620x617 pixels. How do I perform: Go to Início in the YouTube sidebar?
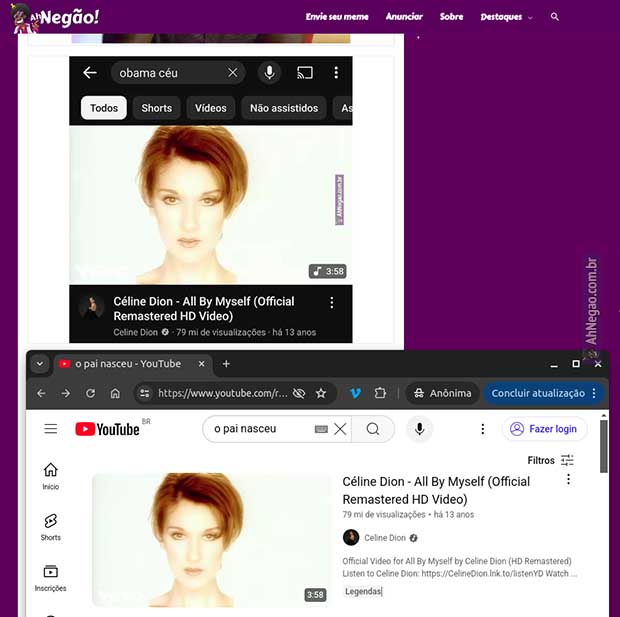pos(51,476)
